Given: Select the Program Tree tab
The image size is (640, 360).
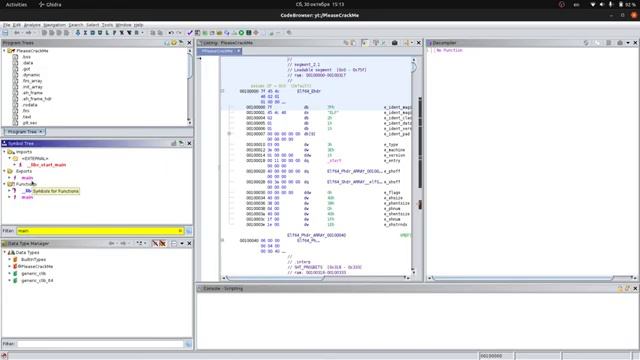Looking at the screenshot, I should (24, 132).
